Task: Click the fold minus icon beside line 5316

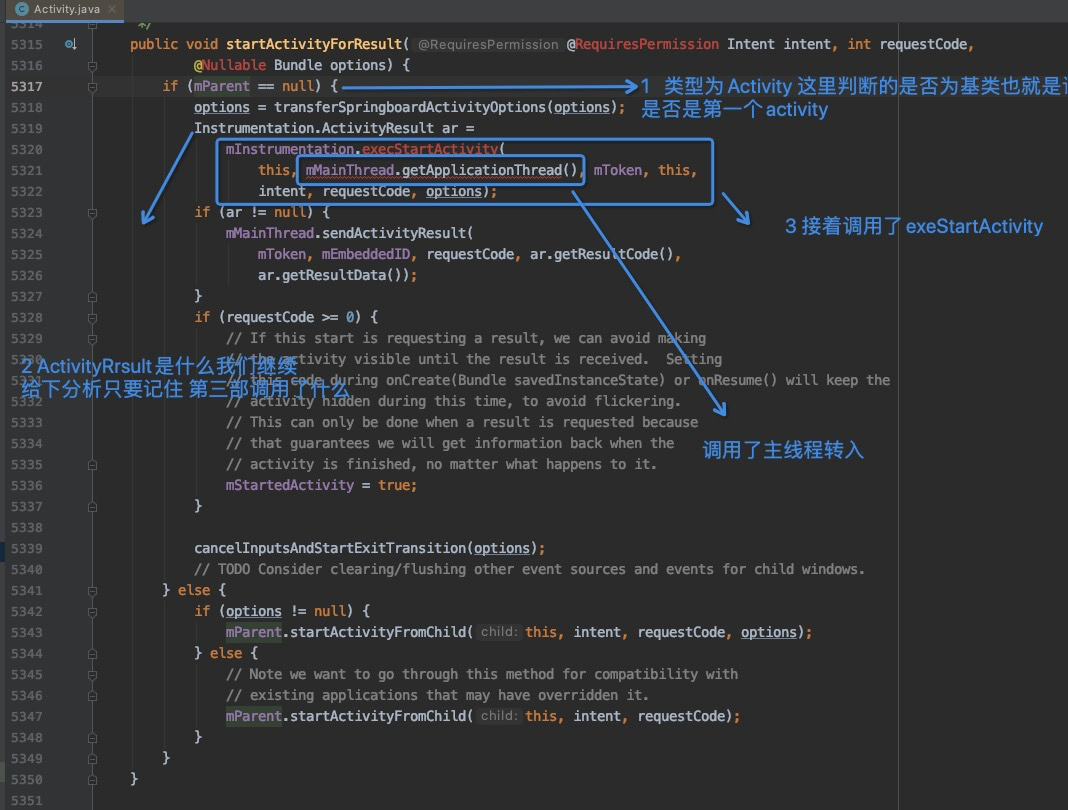Action: [x=93, y=65]
